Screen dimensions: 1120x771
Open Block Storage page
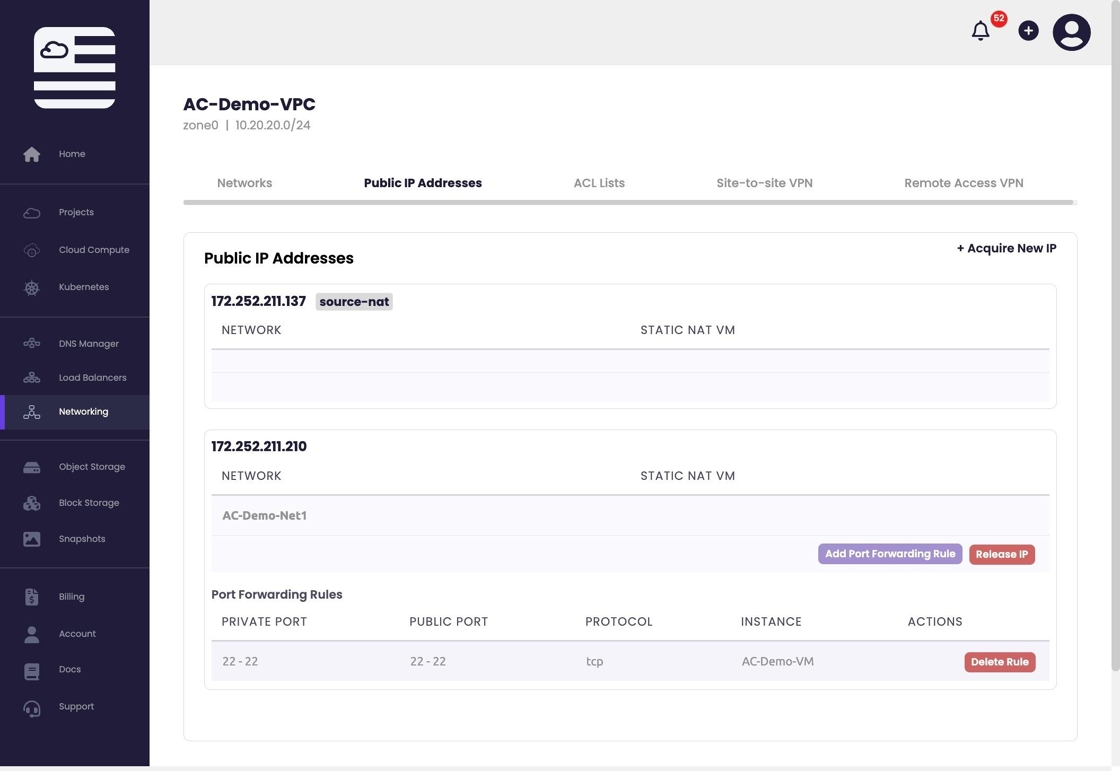coord(88,503)
